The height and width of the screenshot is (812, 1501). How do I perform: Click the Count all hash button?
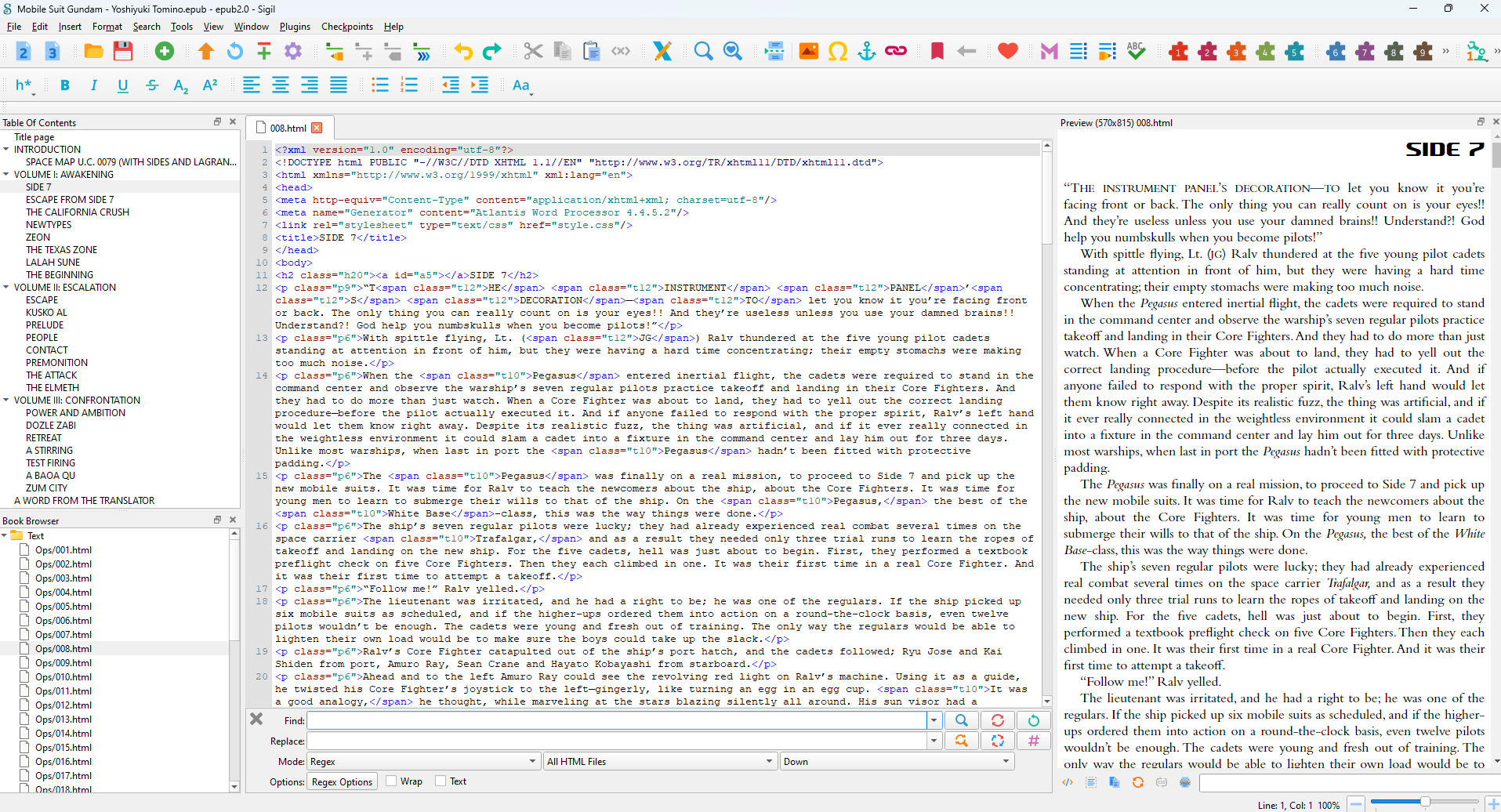pyautogui.click(x=1034, y=741)
